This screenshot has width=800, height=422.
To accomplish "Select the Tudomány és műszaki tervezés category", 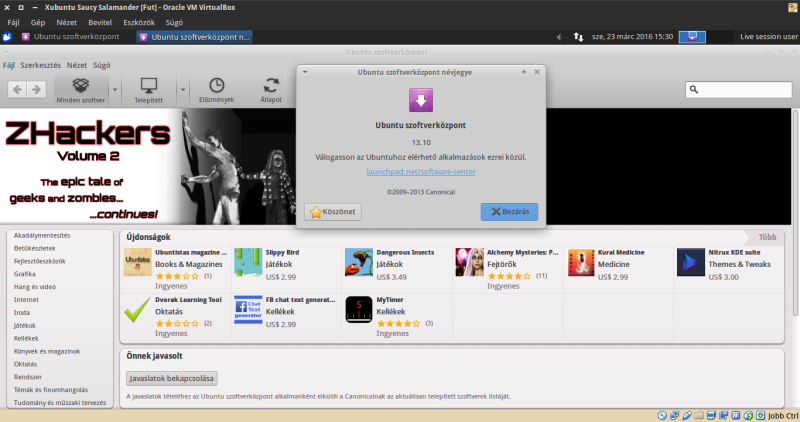I will pyautogui.click(x=60, y=403).
